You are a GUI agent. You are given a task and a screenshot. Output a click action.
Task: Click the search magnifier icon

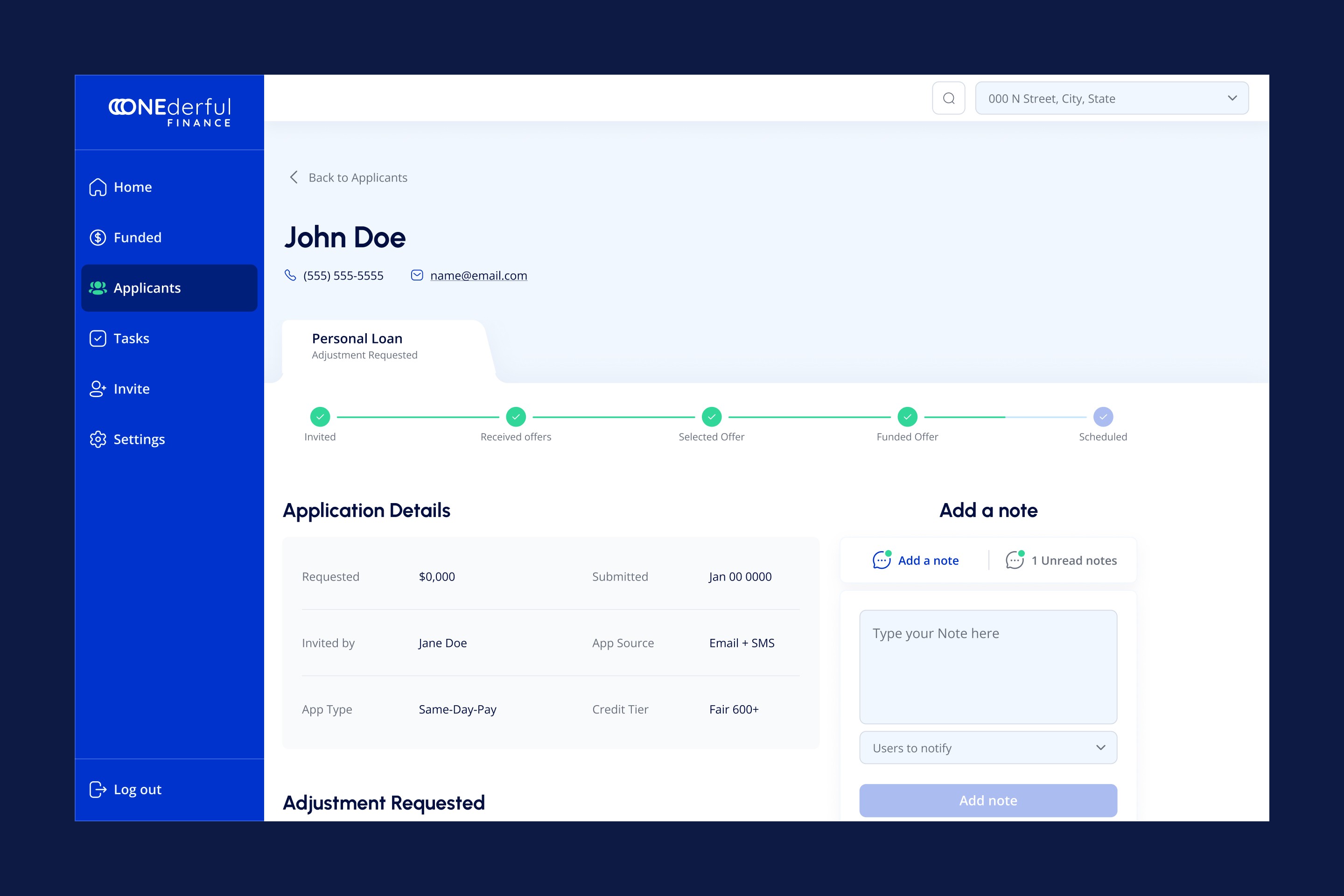coord(949,98)
